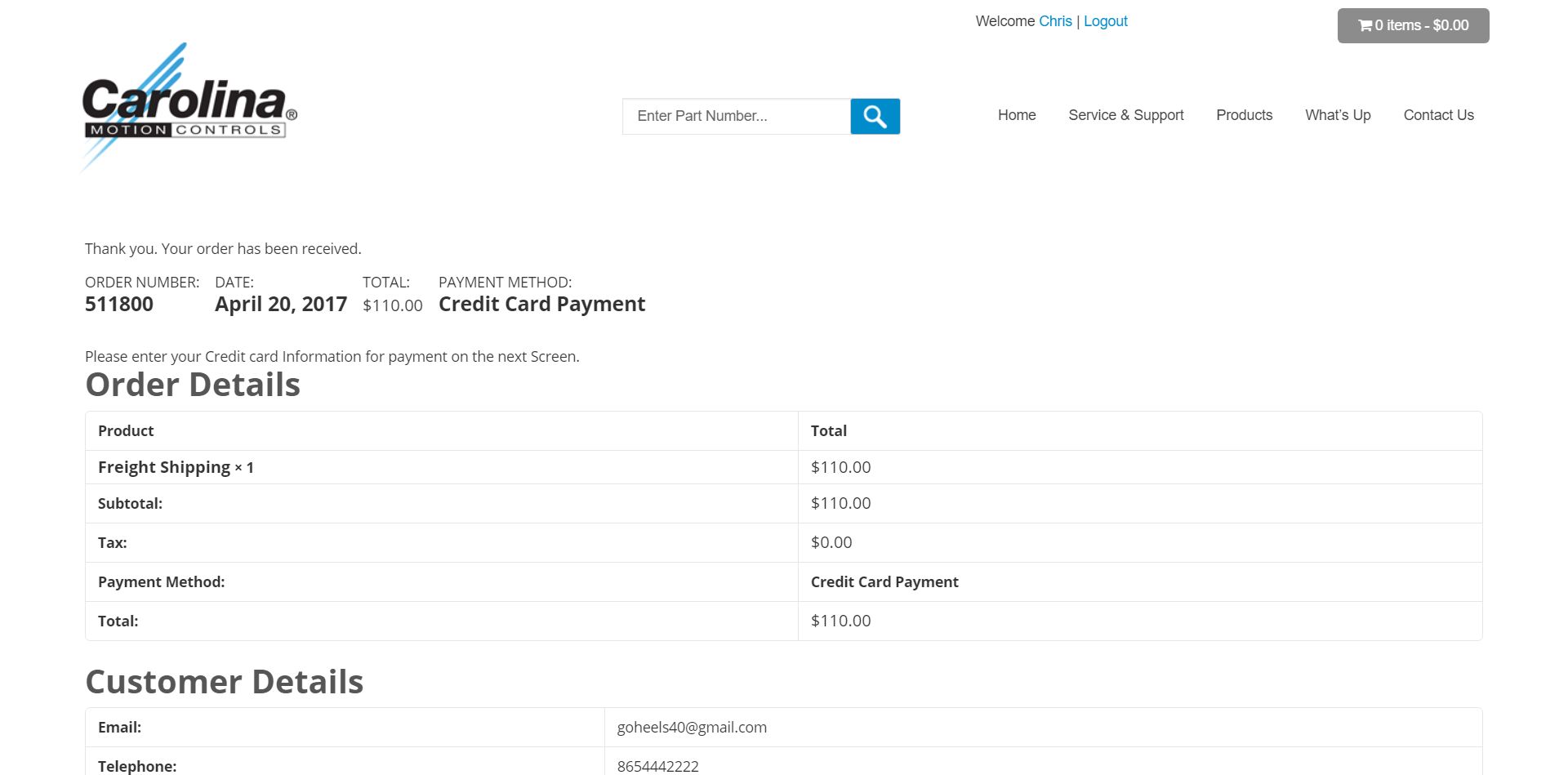Click the April 20, 2017 order date
The width and height of the screenshot is (1568, 775).
click(281, 304)
